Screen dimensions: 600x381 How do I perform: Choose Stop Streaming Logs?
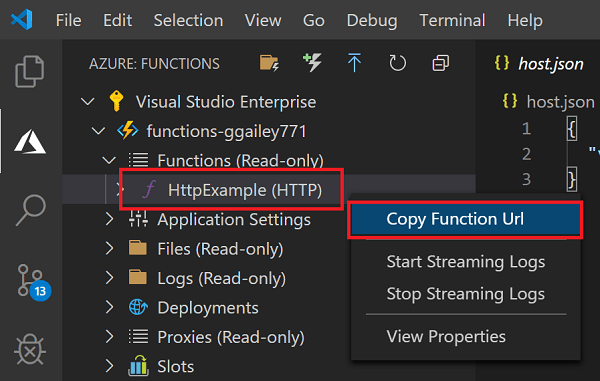click(466, 294)
